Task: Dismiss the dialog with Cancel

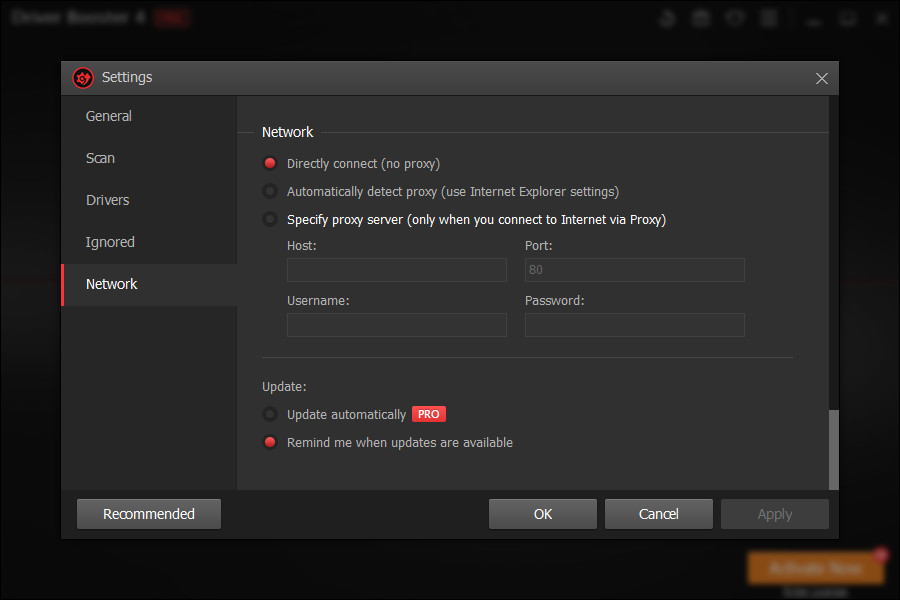Action: coord(658,513)
